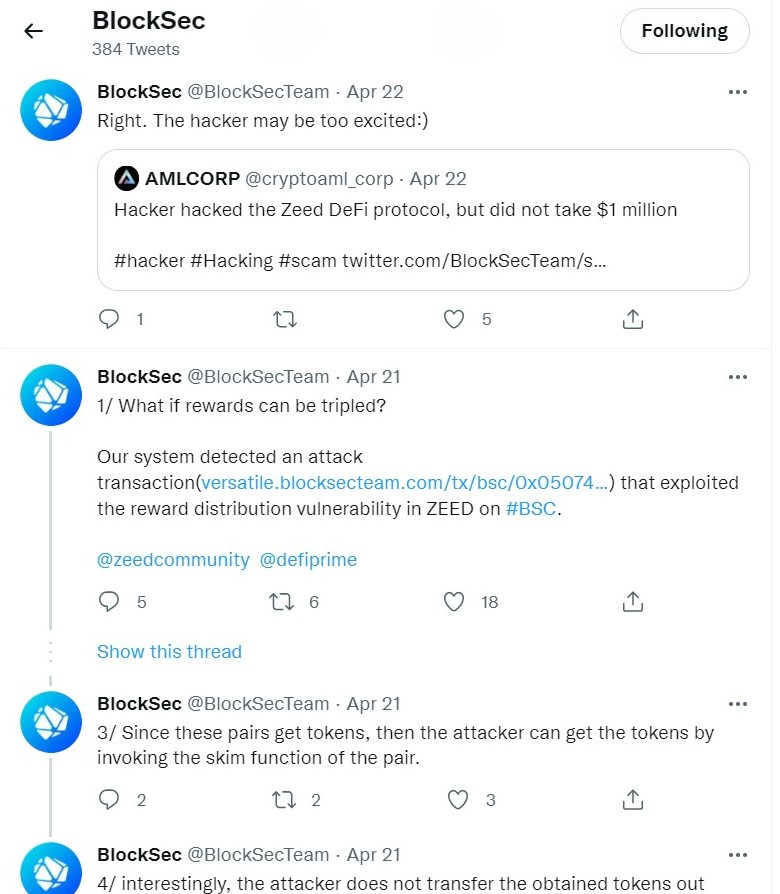Expand Show this thread

pyautogui.click(x=169, y=652)
